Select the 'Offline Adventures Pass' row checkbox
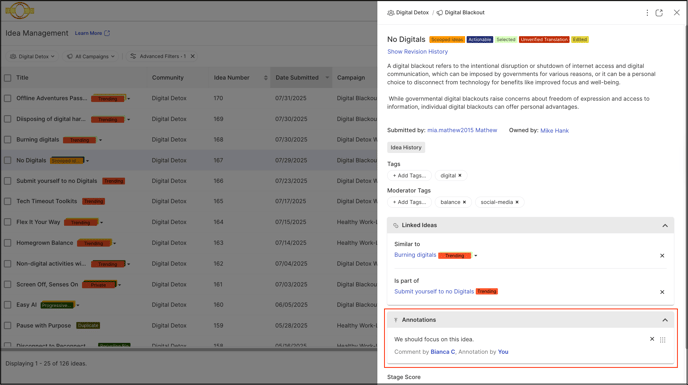The width and height of the screenshot is (688, 385). (7, 98)
